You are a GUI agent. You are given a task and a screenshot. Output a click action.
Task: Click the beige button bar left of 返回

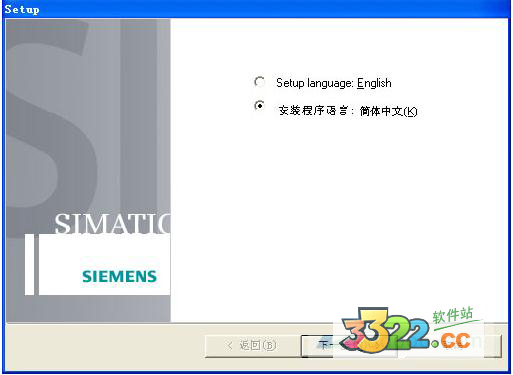point(105,346)
